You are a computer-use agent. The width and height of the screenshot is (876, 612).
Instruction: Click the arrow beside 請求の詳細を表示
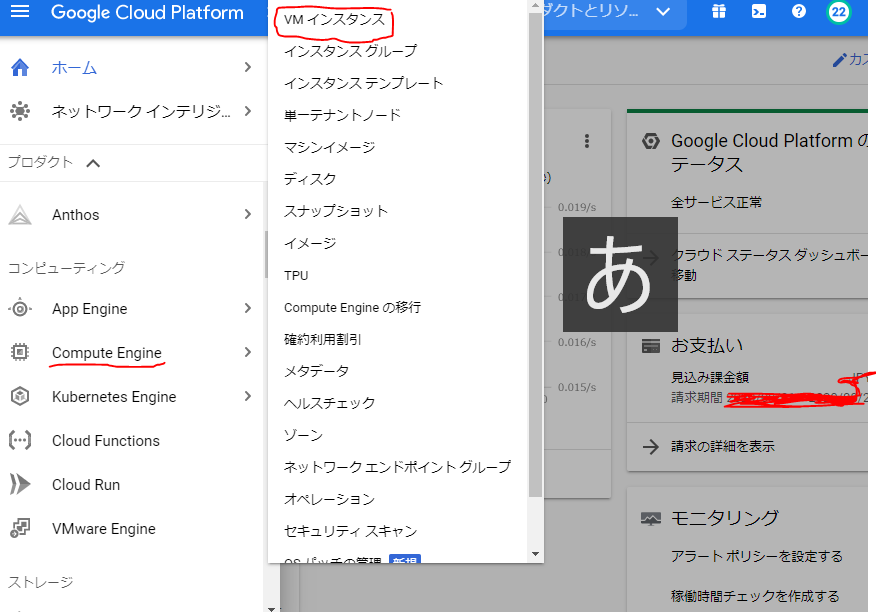tap(651, 446)
